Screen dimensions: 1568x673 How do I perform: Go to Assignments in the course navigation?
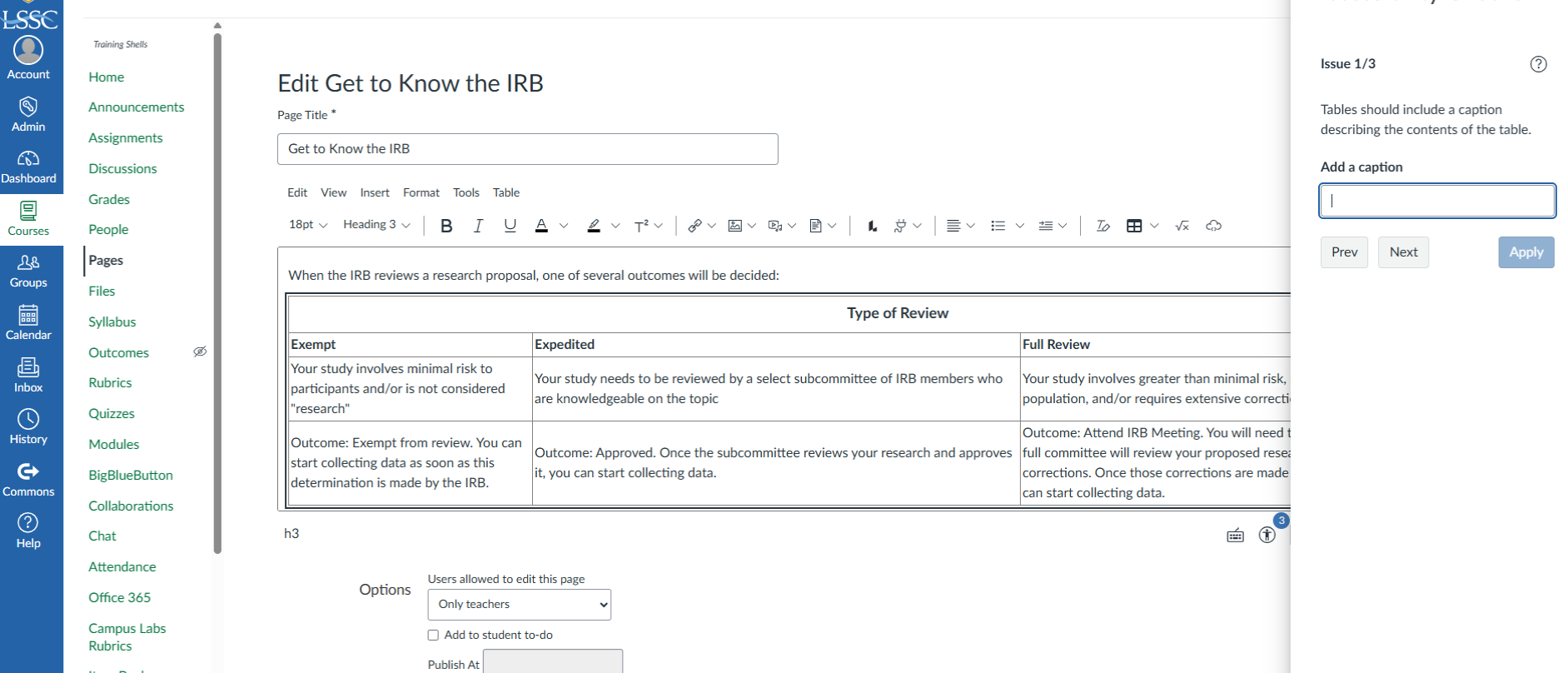[126, 138]
